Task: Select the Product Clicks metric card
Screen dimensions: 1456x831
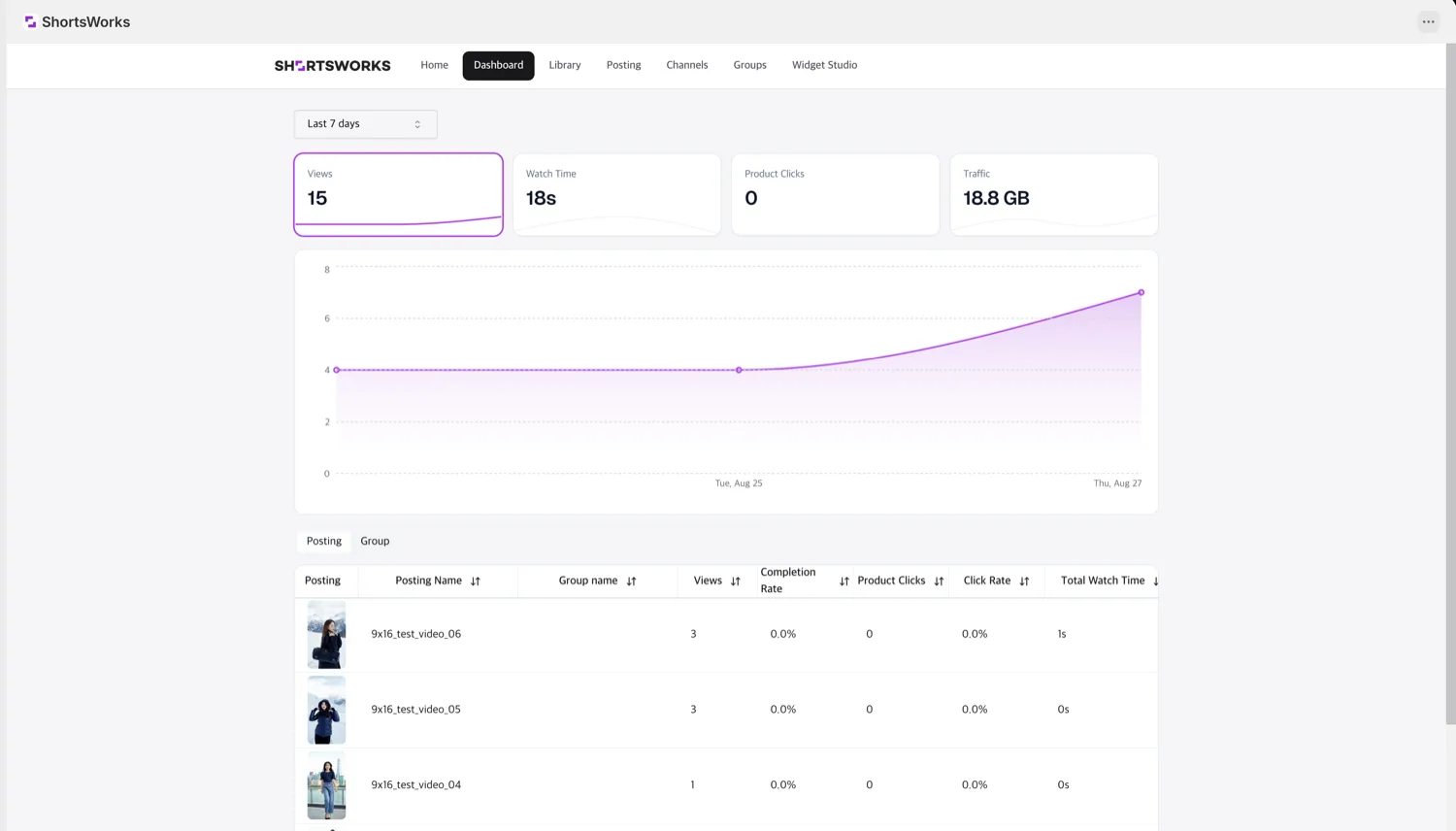Action: [x=835, y=194]
